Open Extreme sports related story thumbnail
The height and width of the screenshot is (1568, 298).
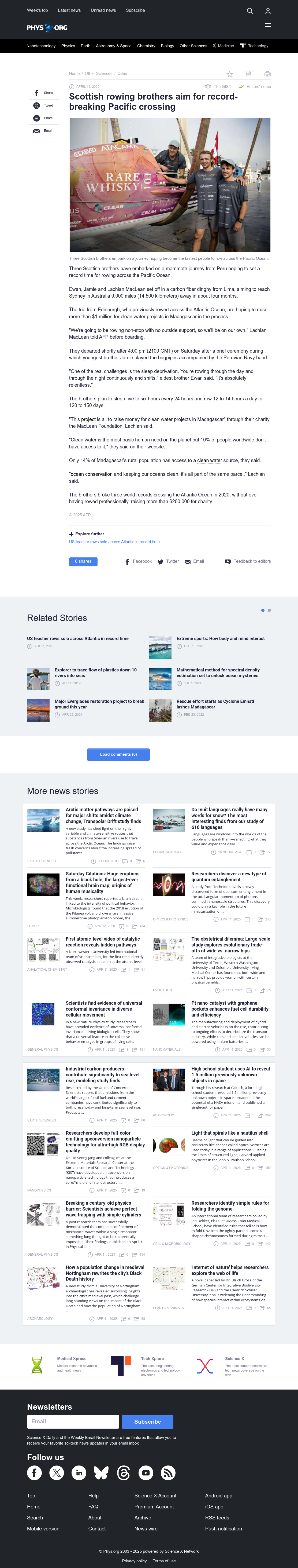[160, 648]
